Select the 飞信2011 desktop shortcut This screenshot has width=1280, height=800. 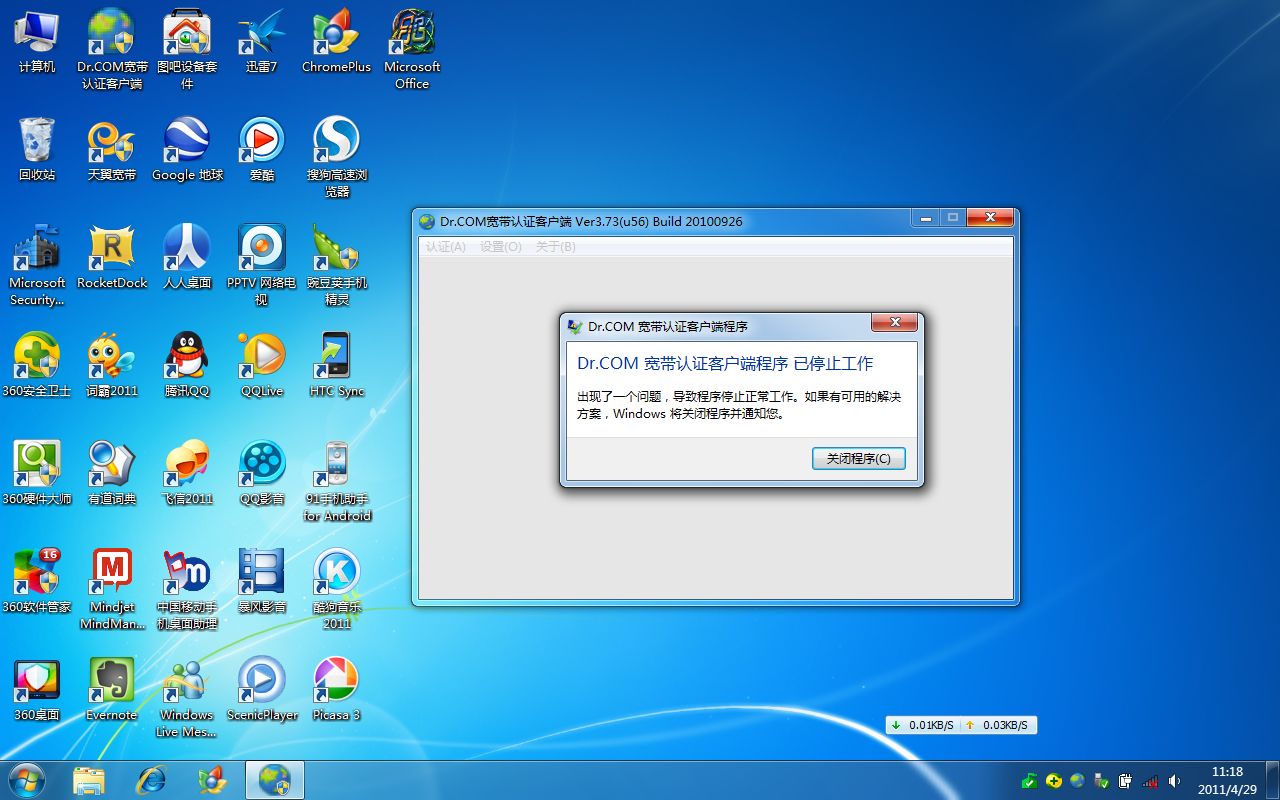coord(187,474)
